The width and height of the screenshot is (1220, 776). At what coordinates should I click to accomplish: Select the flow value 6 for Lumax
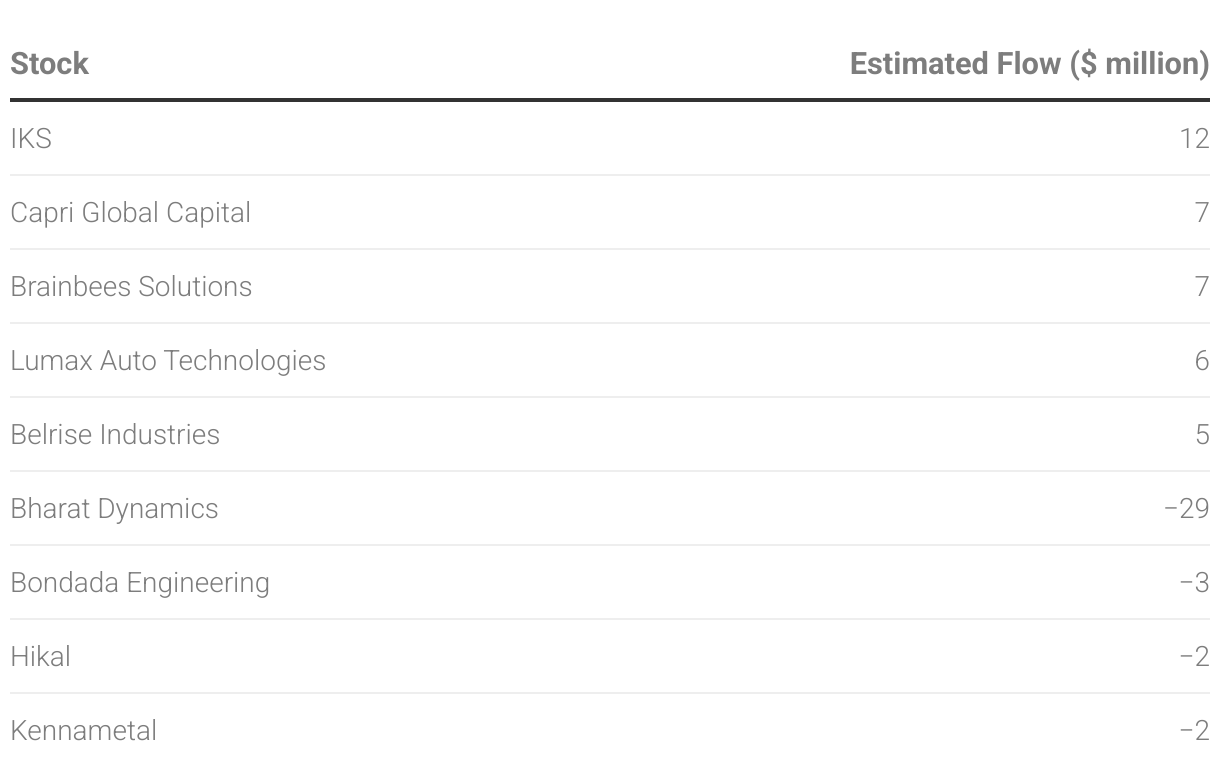pyautogui.click(x=1202, y=360)
